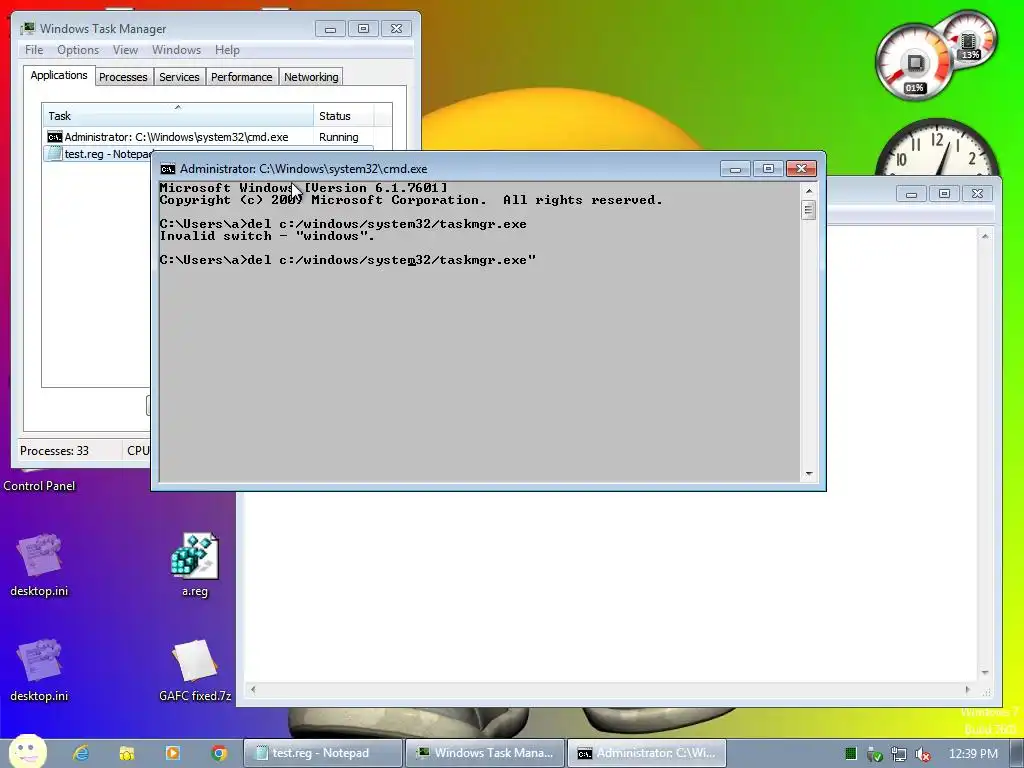Viewport: 1024px width, 768px height.
Task: Close the cmd.exe window
Action: point(801,168)
